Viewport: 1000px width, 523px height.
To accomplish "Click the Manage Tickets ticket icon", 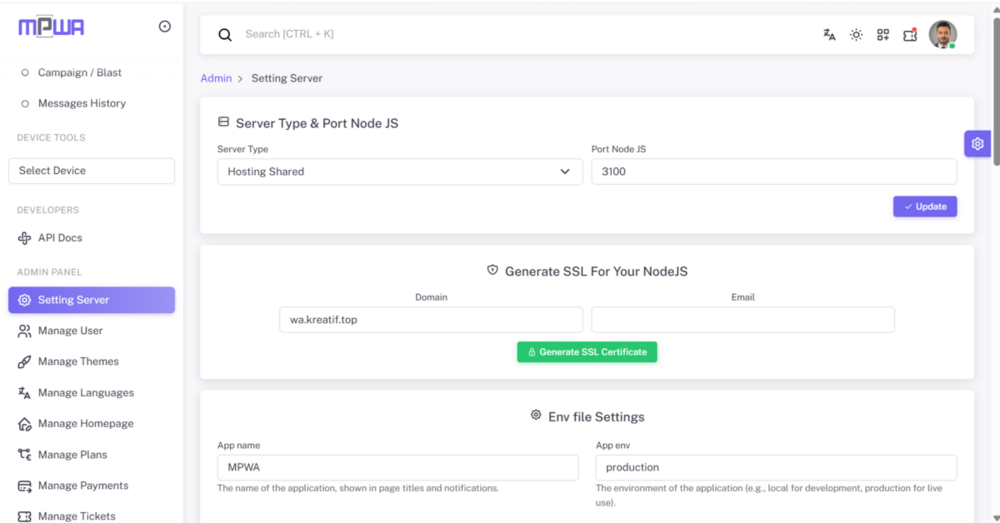I will pyautogui.click(x=24, y=516).
